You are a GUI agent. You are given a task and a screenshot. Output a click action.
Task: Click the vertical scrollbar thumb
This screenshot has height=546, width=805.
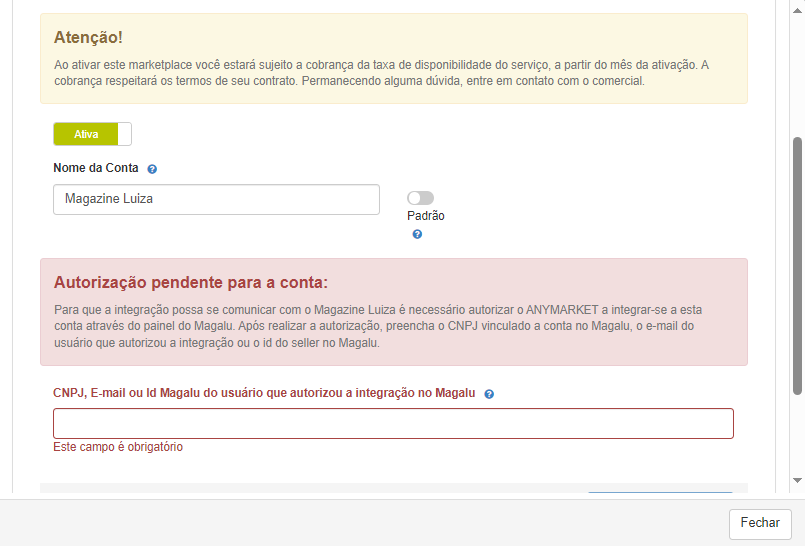point(797,266)
